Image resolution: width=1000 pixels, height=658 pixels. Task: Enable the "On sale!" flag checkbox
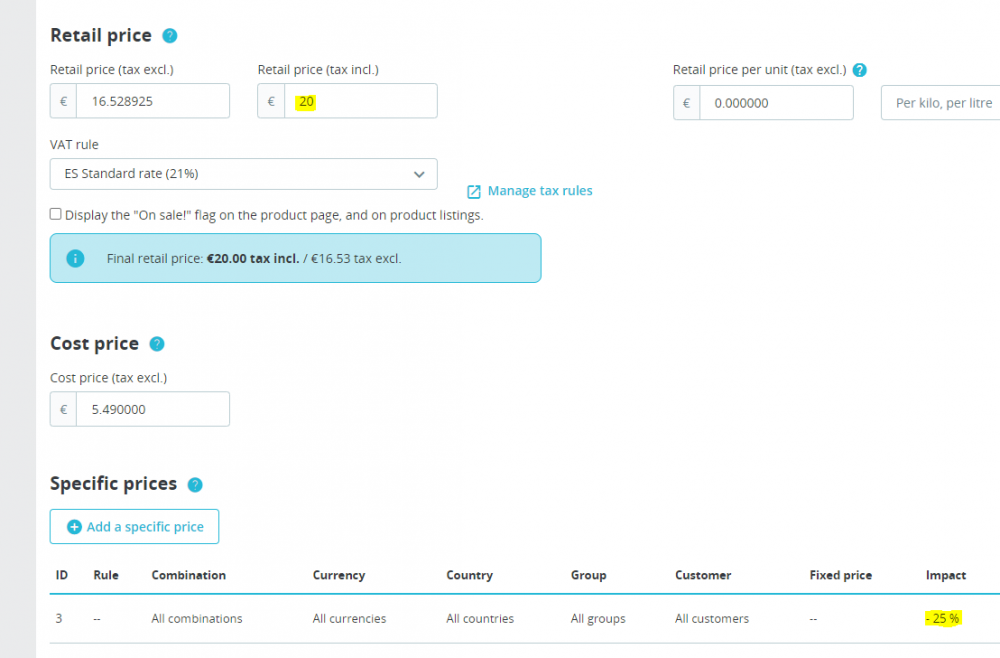(56, 215)
